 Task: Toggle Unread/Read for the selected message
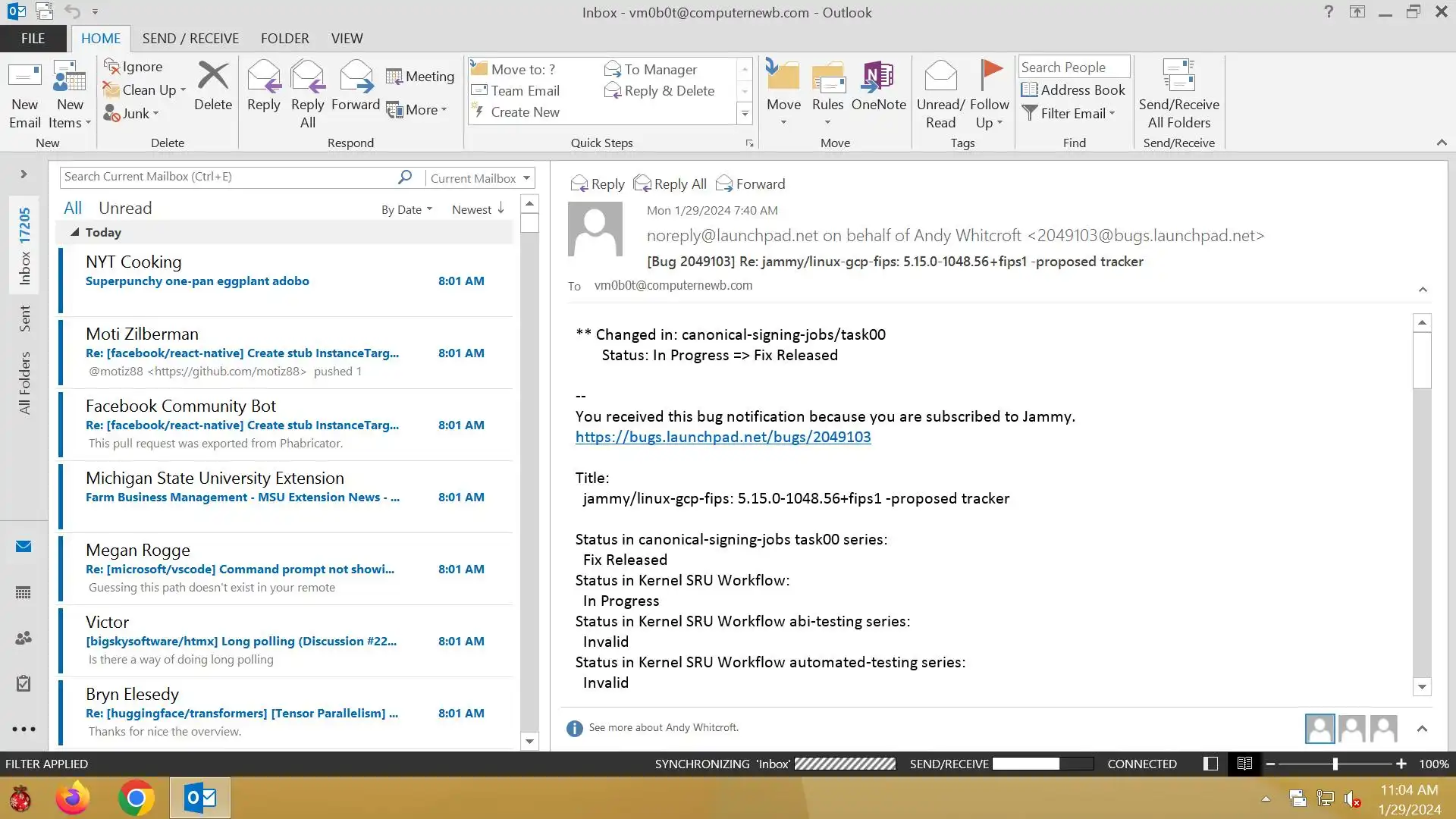tap(940, 77)
